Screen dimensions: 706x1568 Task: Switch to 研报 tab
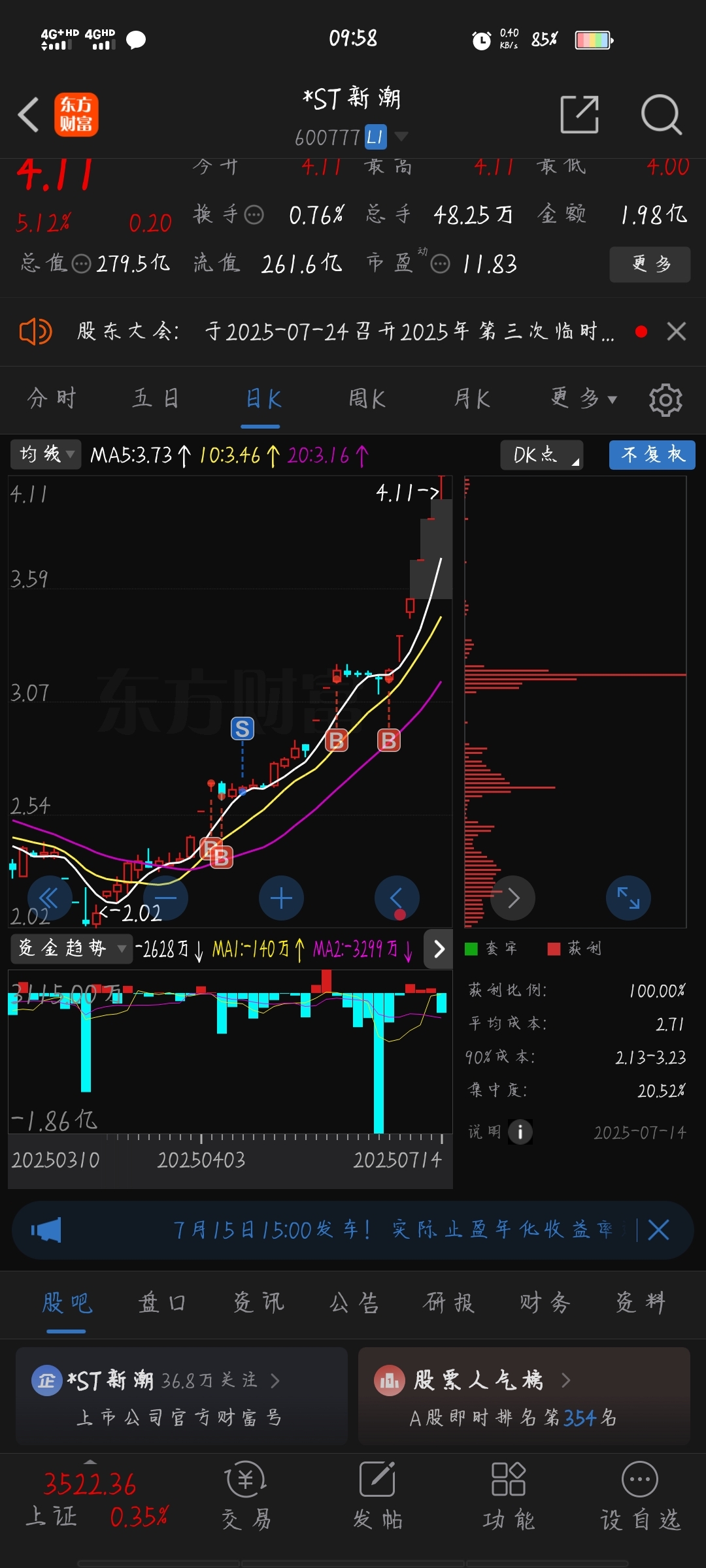coord(448,1303)
